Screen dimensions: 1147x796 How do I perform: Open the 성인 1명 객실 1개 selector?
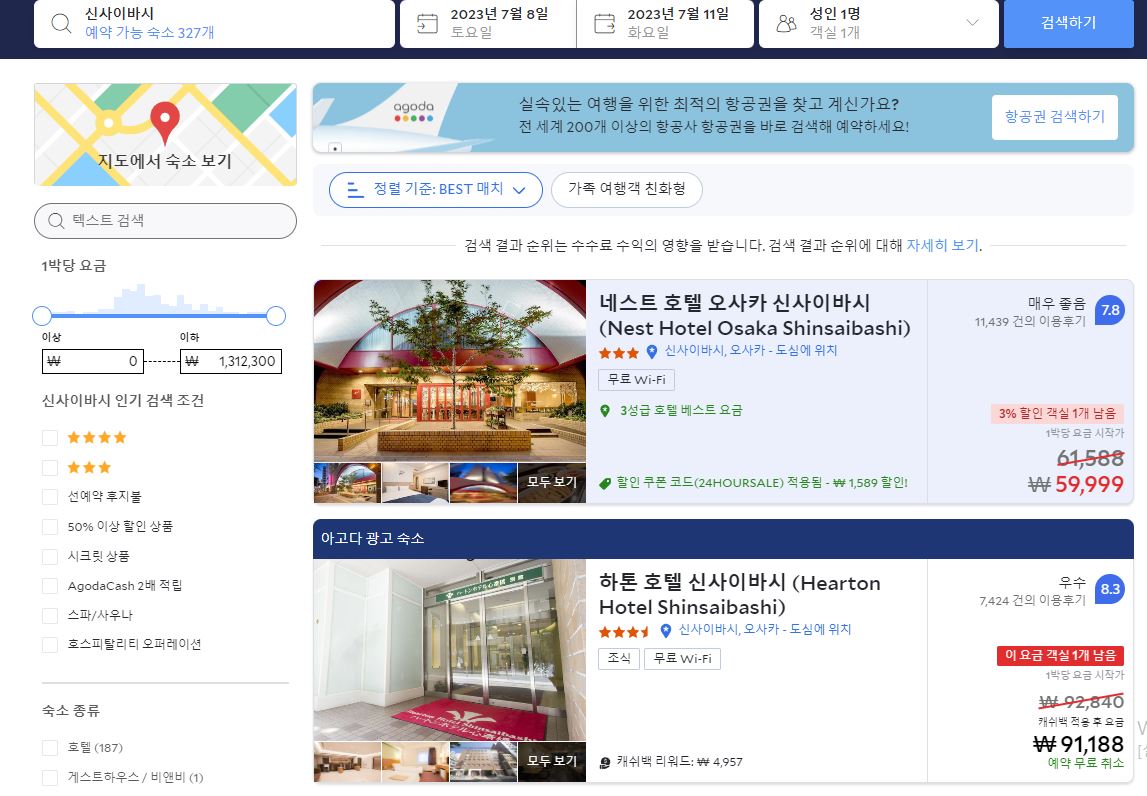click(x=879, y=23)
